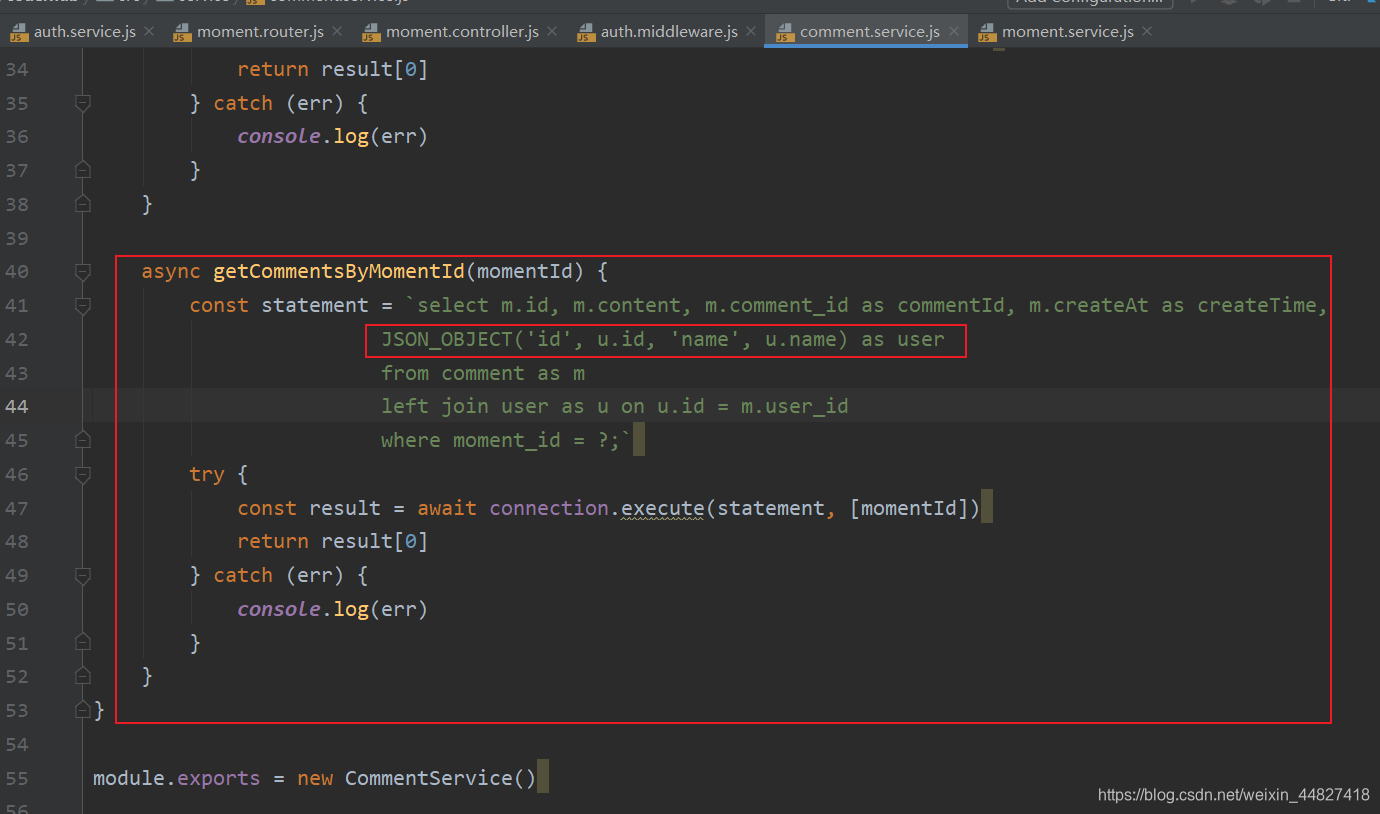Collapse the getCommentsByMomentId method at line 40
The height and width of the screenshot is (814, 1380).
coord(83,271)
